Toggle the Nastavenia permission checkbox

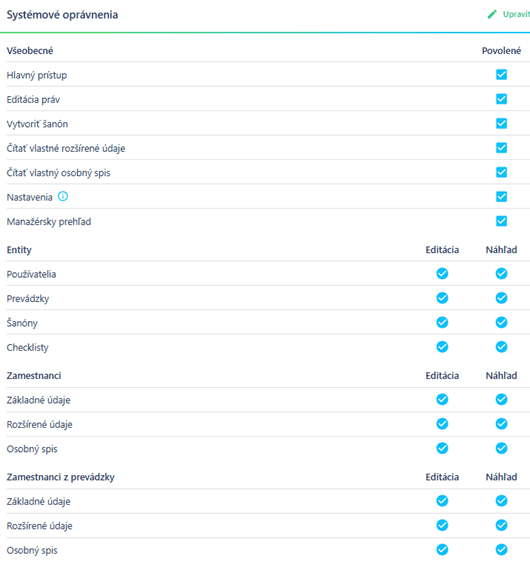point(501,197)
